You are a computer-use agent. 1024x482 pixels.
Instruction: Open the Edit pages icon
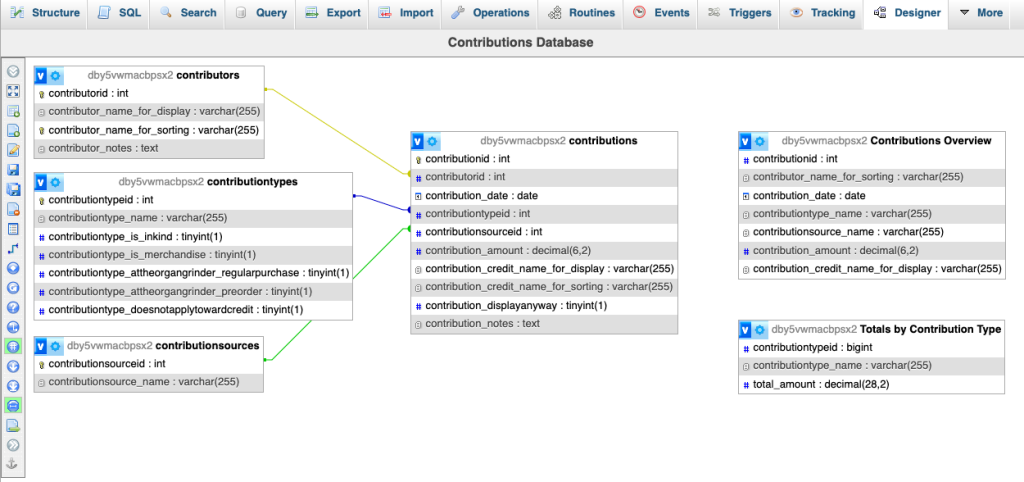point(12,150)
